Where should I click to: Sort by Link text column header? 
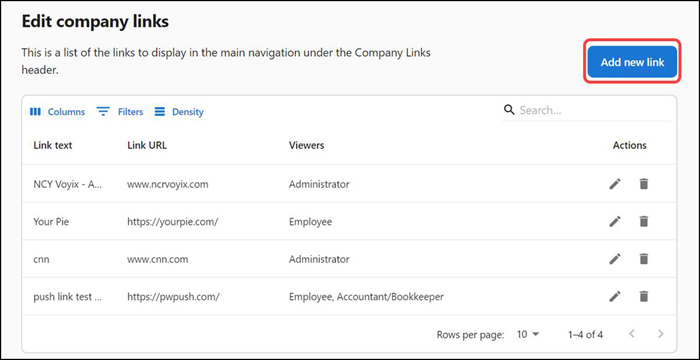pos(53,145)
